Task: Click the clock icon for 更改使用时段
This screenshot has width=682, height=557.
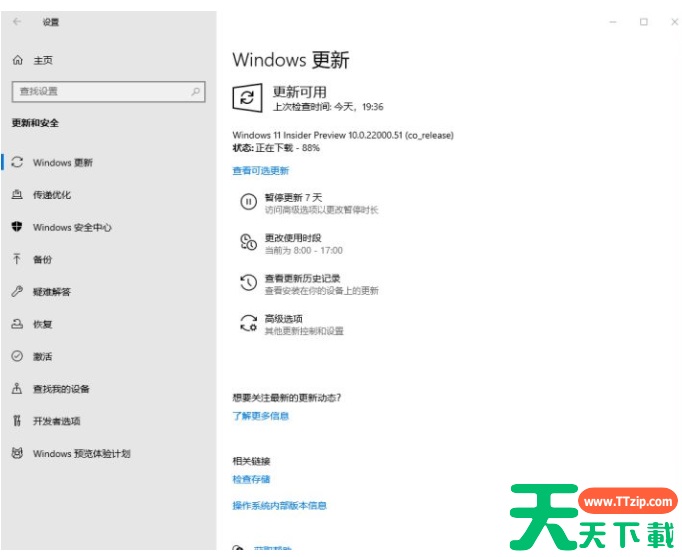Action: coord(248,242)
